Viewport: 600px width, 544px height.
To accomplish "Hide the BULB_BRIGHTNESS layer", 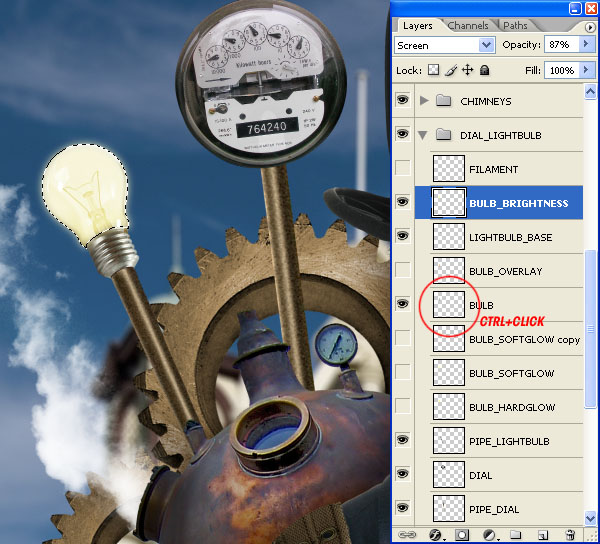I will point(403,202).
